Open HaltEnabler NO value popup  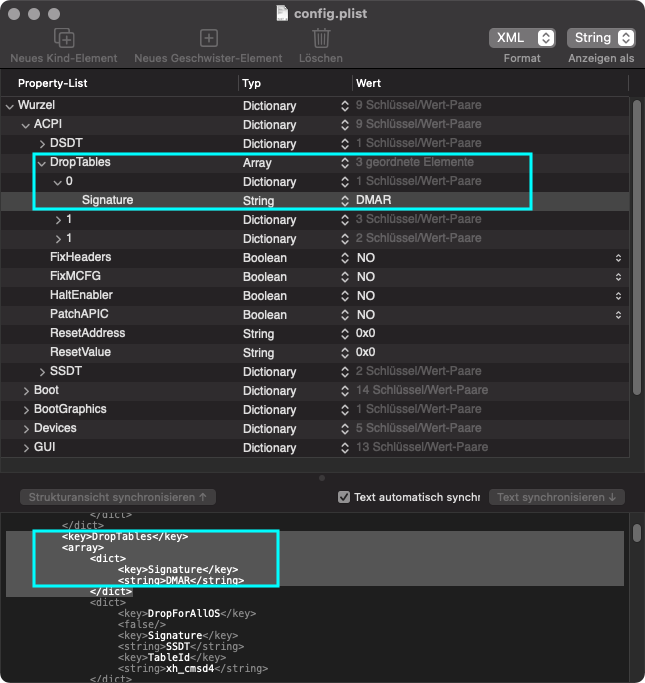point(618,296)
